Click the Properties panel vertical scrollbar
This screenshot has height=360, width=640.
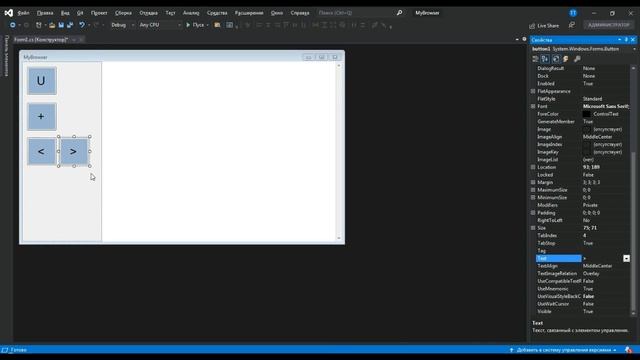point(633,190)
